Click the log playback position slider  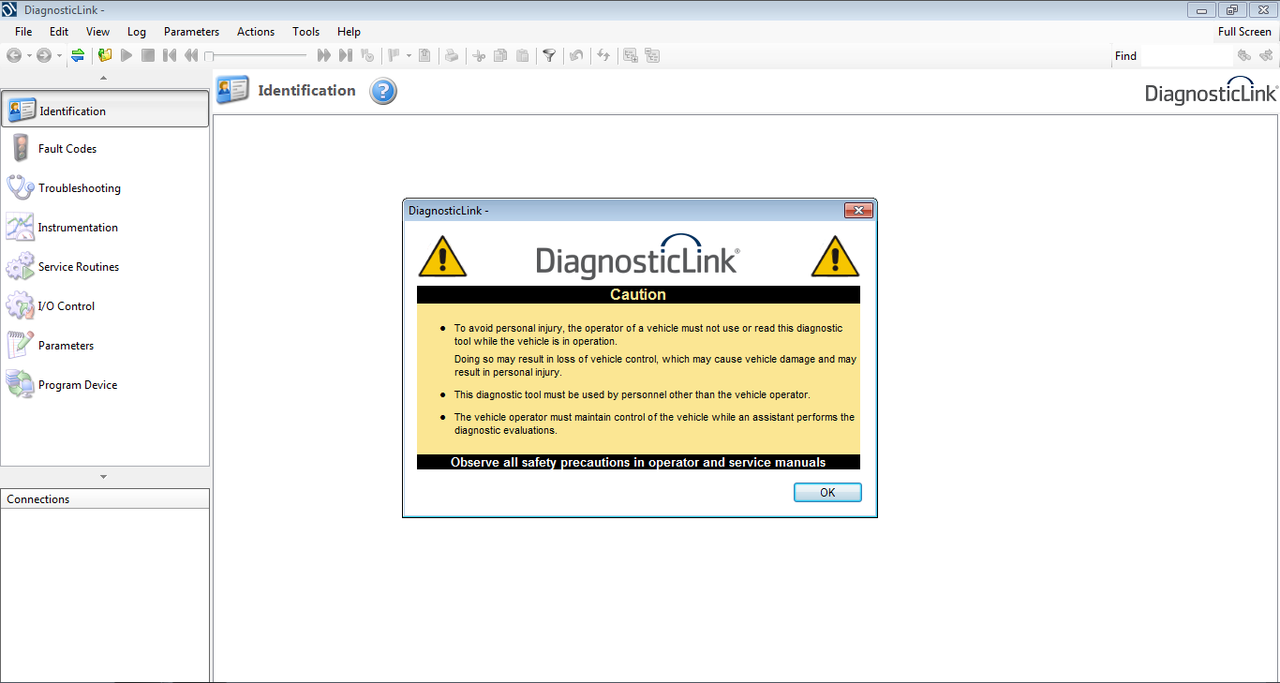point(256,56)
